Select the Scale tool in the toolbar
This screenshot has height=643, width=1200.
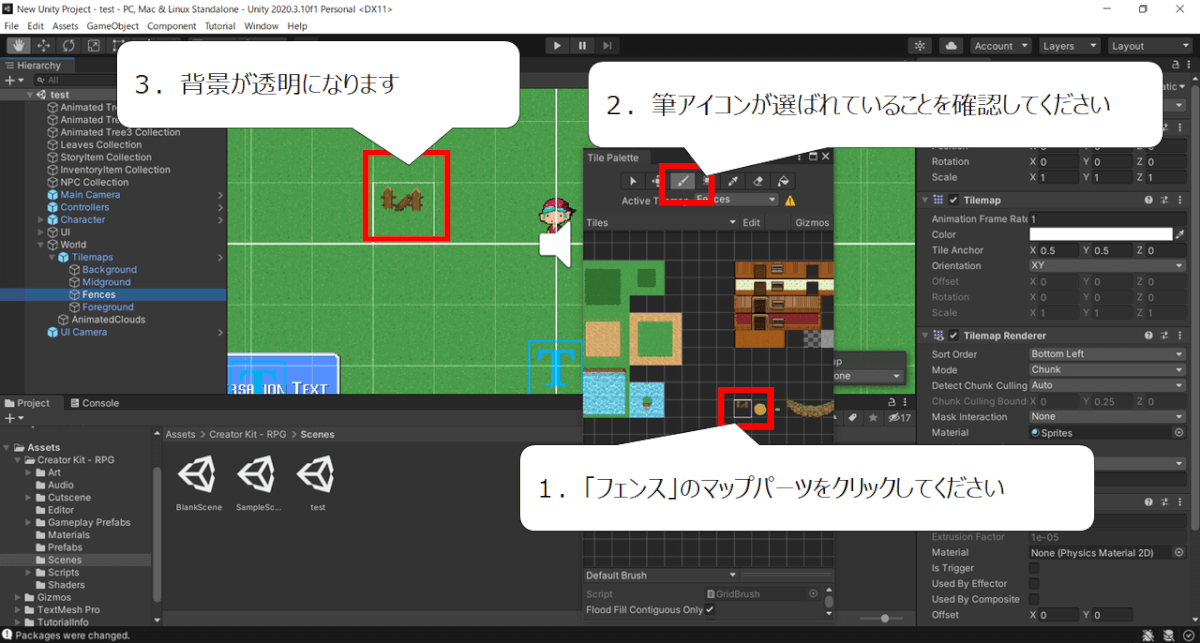94,45
